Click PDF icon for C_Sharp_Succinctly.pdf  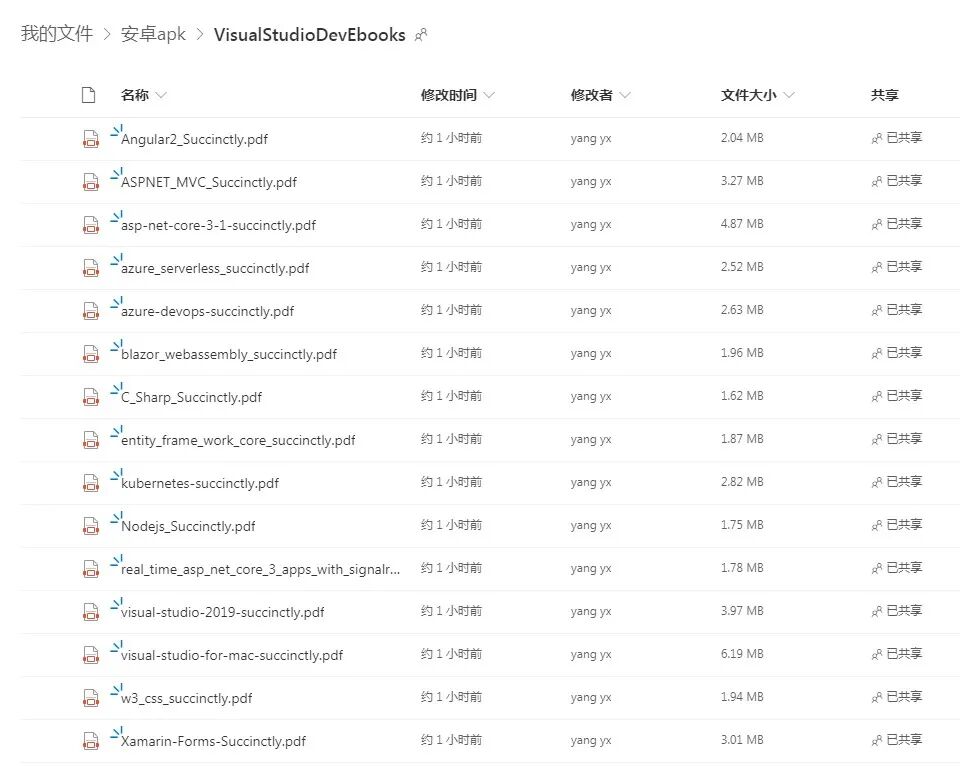[91, 397]
